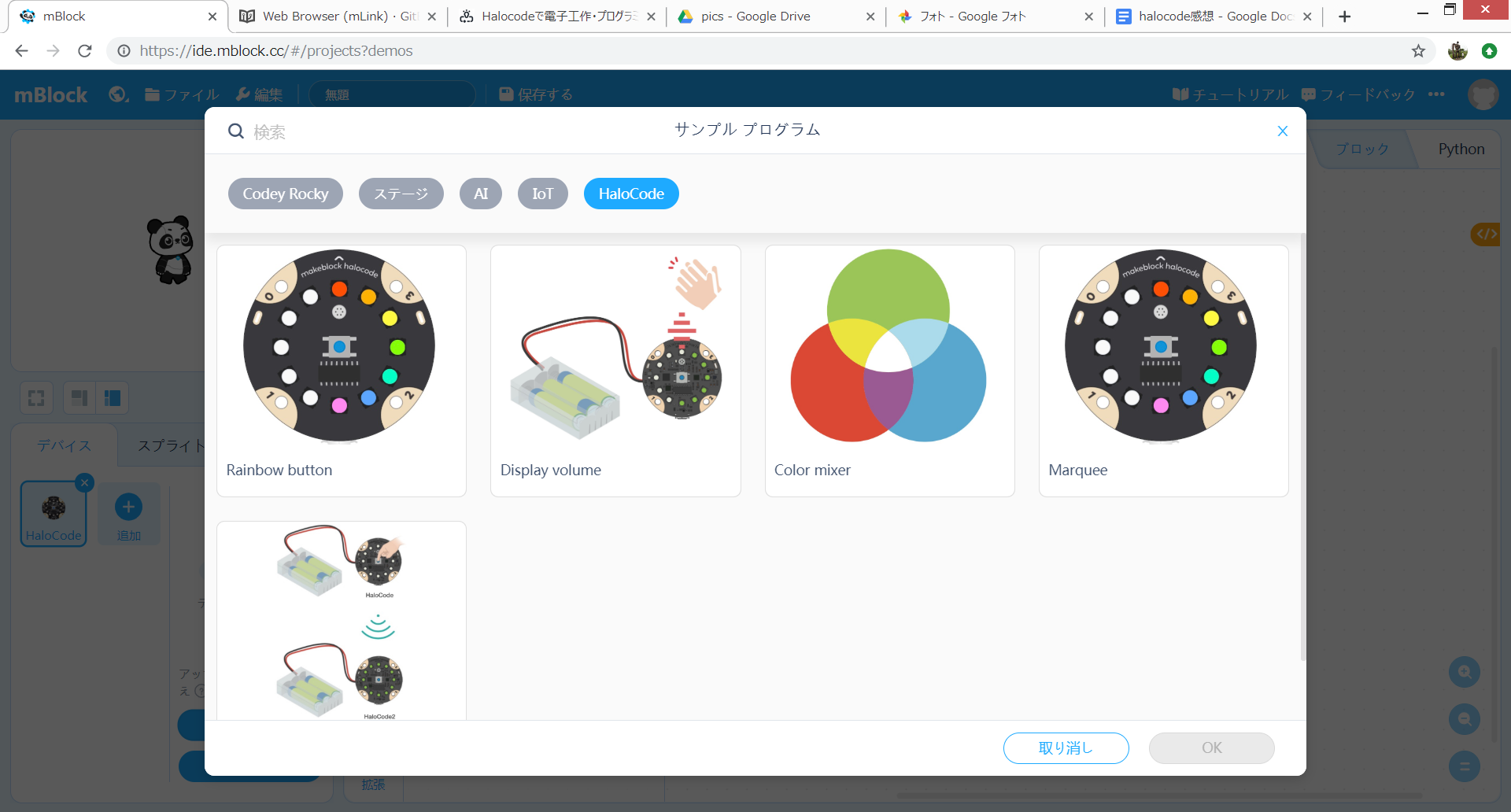This screenshot has width=1511, height=812.
Task: Select the large stage layout icon
Action: (113, 397)
